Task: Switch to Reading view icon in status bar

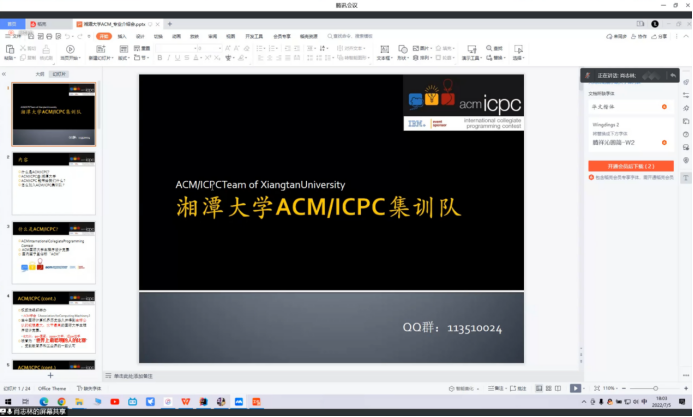Action: 558,388
